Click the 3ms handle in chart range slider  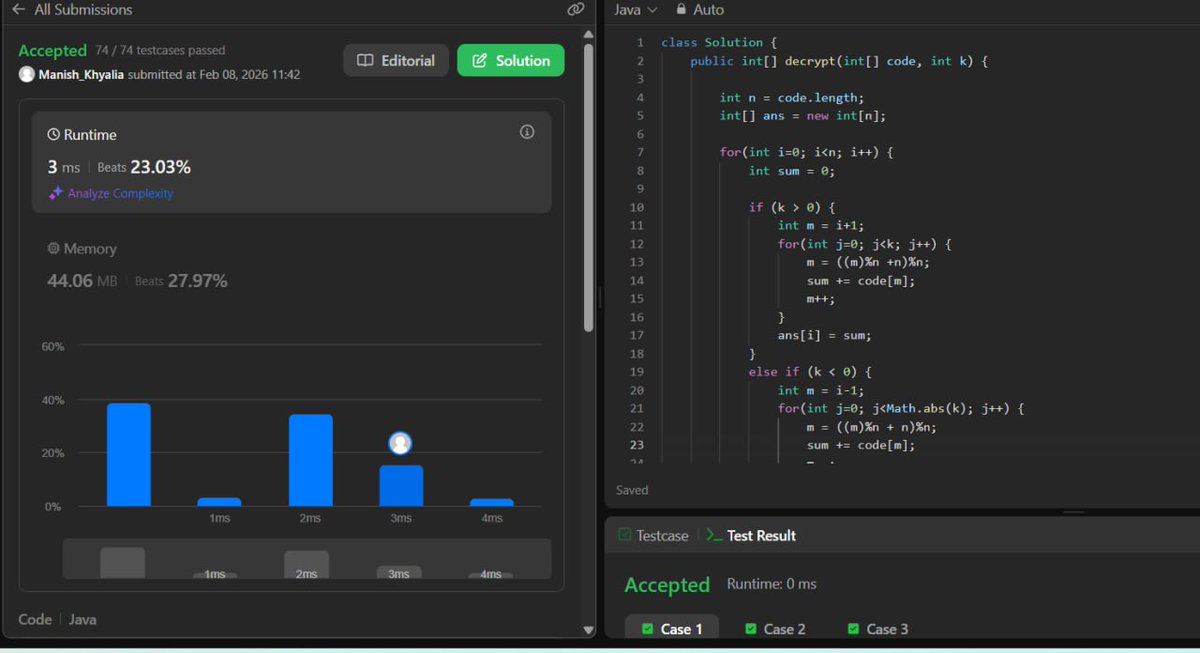click(x=399, y=574)
